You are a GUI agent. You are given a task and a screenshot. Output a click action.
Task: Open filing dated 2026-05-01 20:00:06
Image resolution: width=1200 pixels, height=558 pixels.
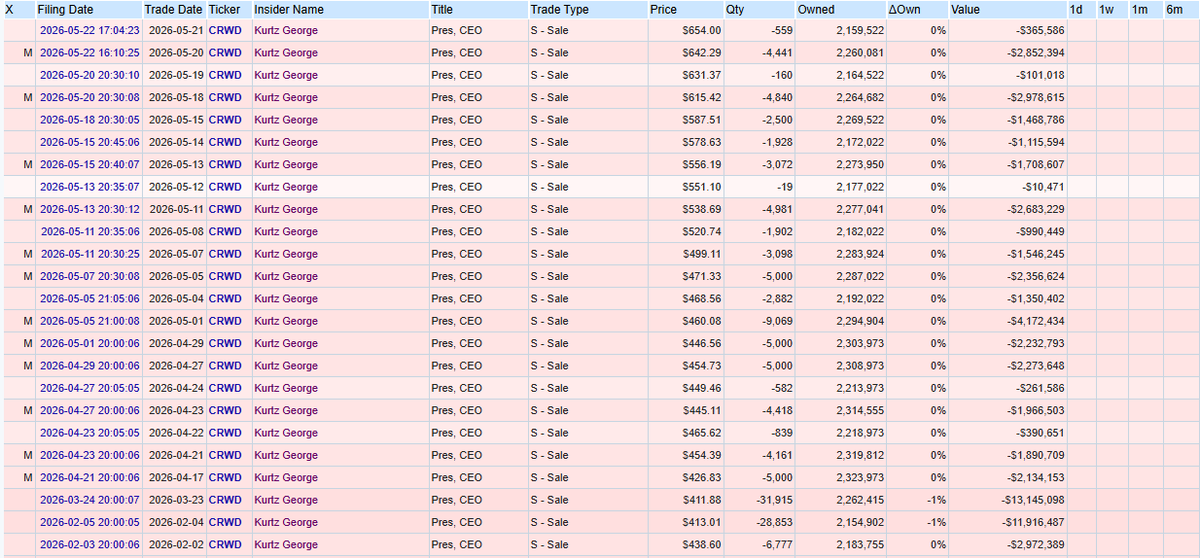pos(89,344)
